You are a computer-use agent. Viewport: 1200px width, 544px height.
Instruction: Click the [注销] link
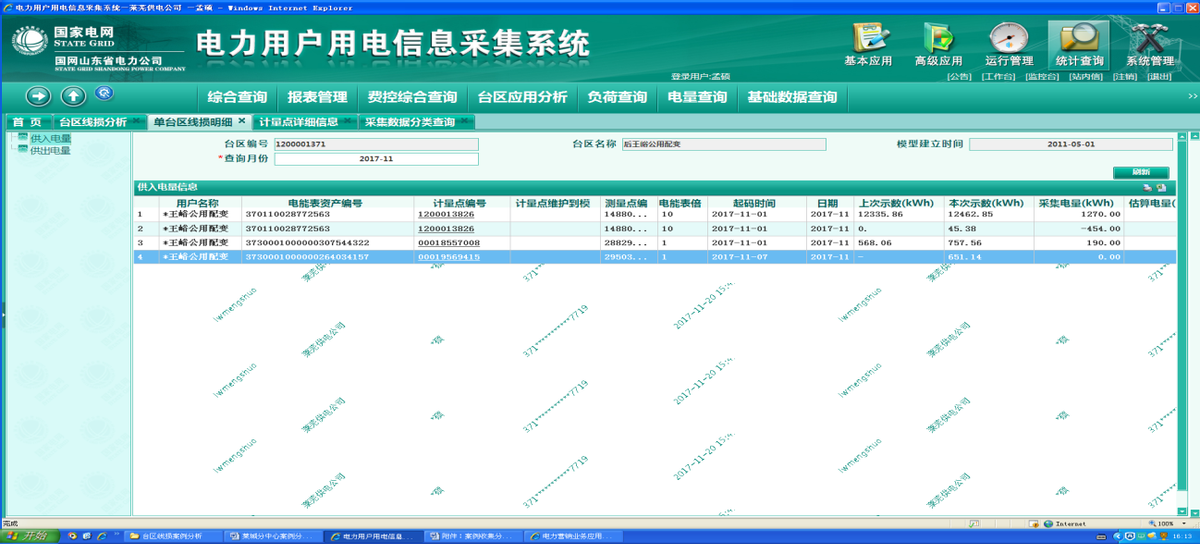click(x=1124, y=76)
